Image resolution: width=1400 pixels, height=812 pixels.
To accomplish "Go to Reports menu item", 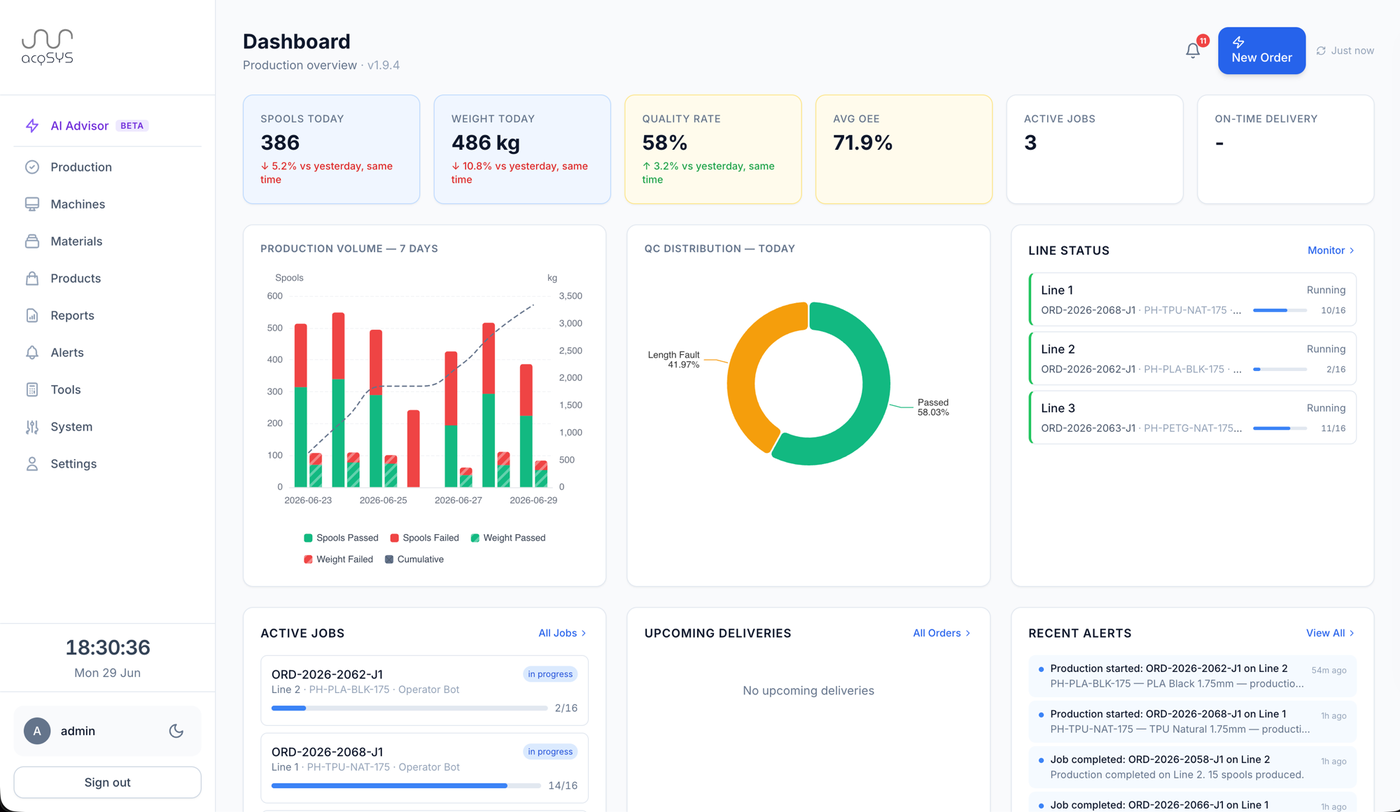I will click(108, 315).
